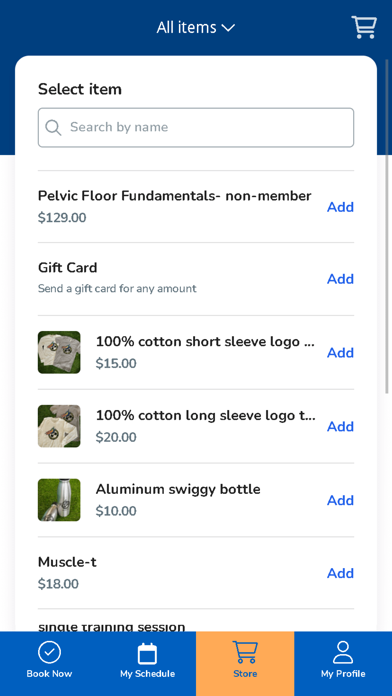Add the short sleeve logo tee
Image resolution: width=392 pixels, height=696 pixels.
click(341, 352)
